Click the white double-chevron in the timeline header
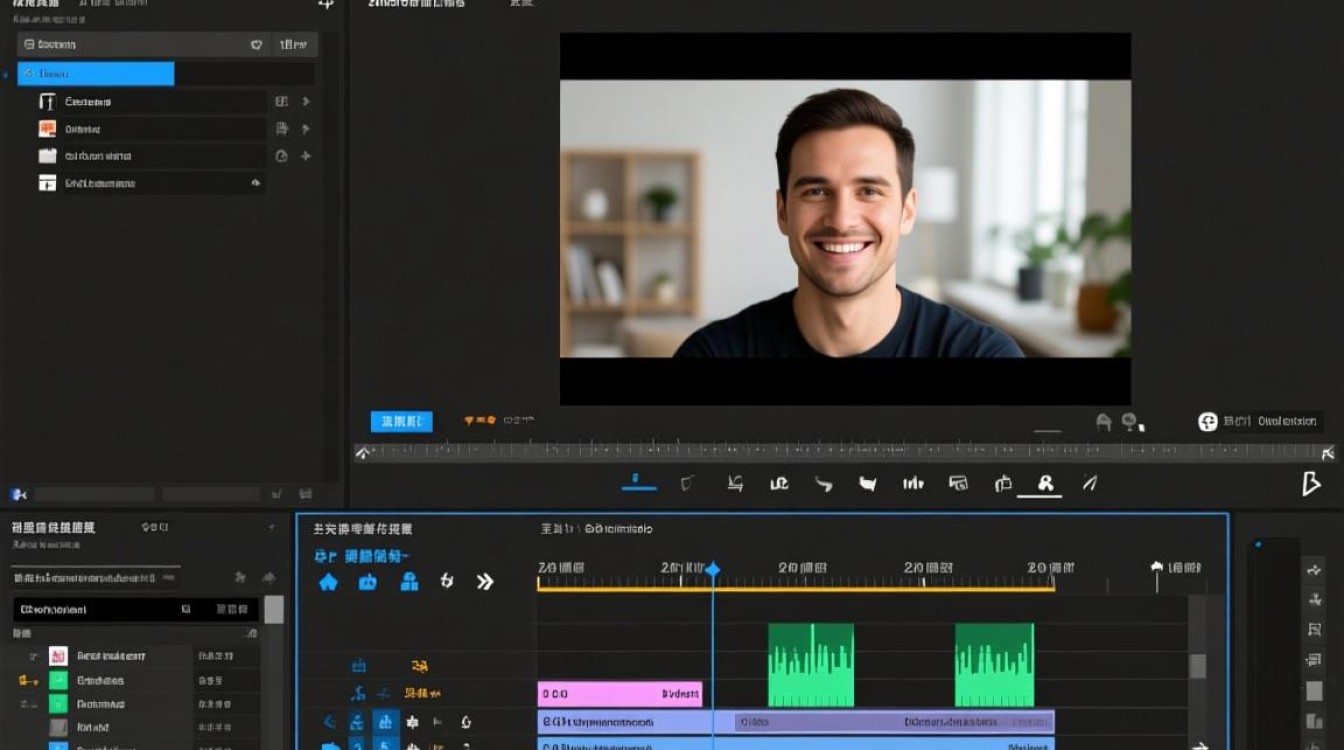Viewport: 1344px width, 750px height. (485, 582)
